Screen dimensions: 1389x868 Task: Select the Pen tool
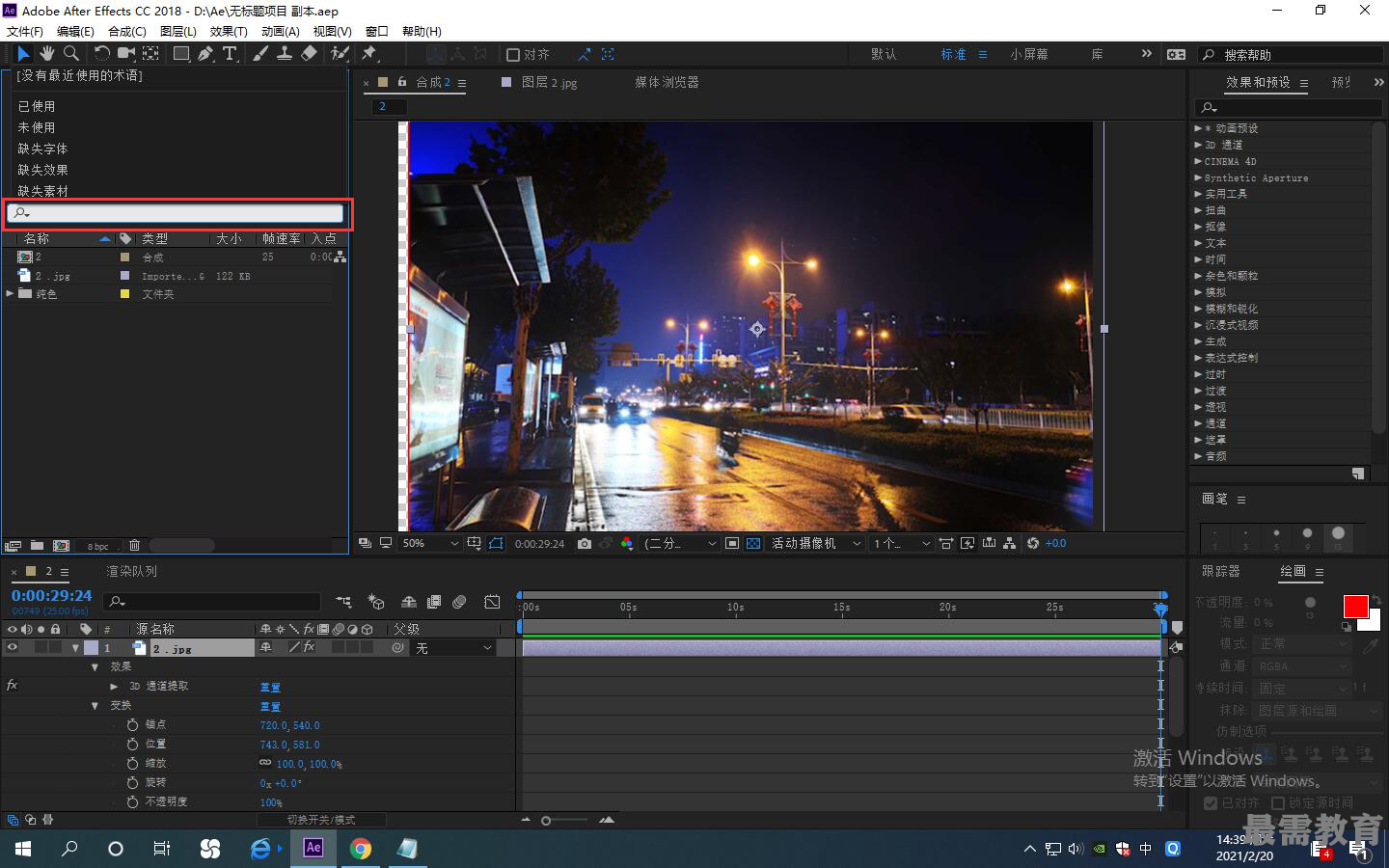click(205, 54)
